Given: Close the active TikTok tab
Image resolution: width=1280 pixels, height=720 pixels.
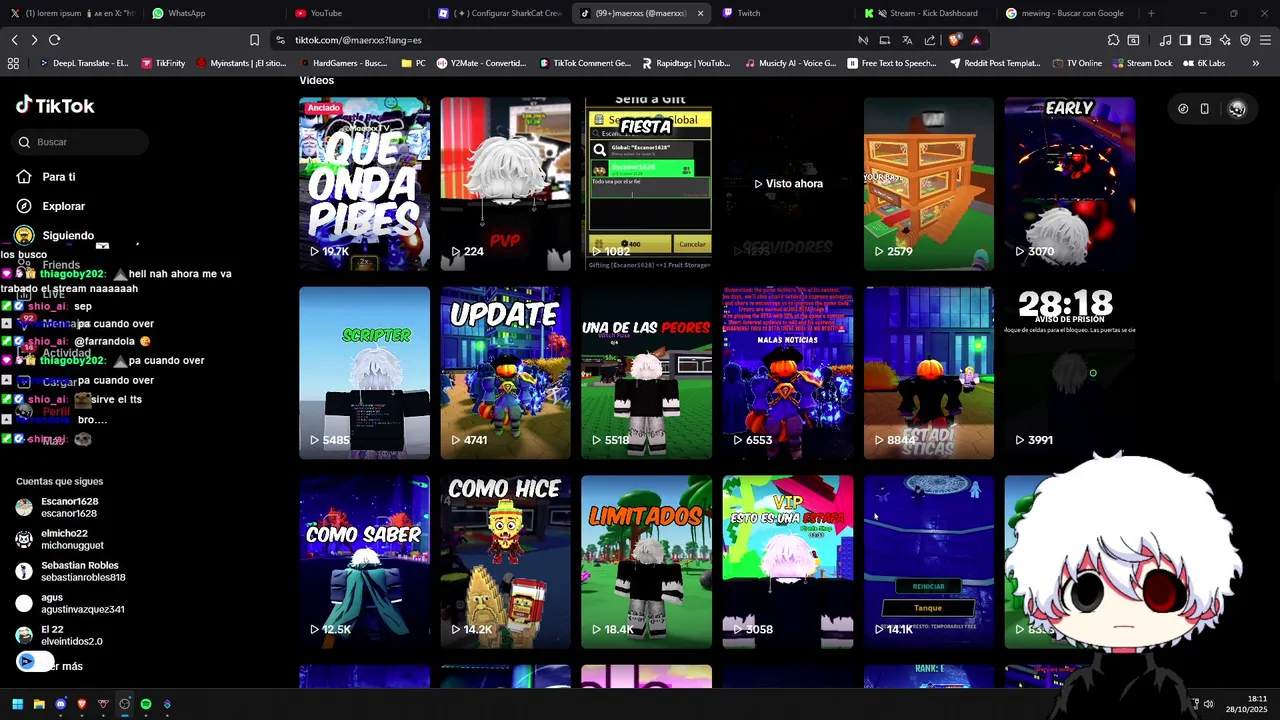Looking at the screenshot, I should click(700, 13).
